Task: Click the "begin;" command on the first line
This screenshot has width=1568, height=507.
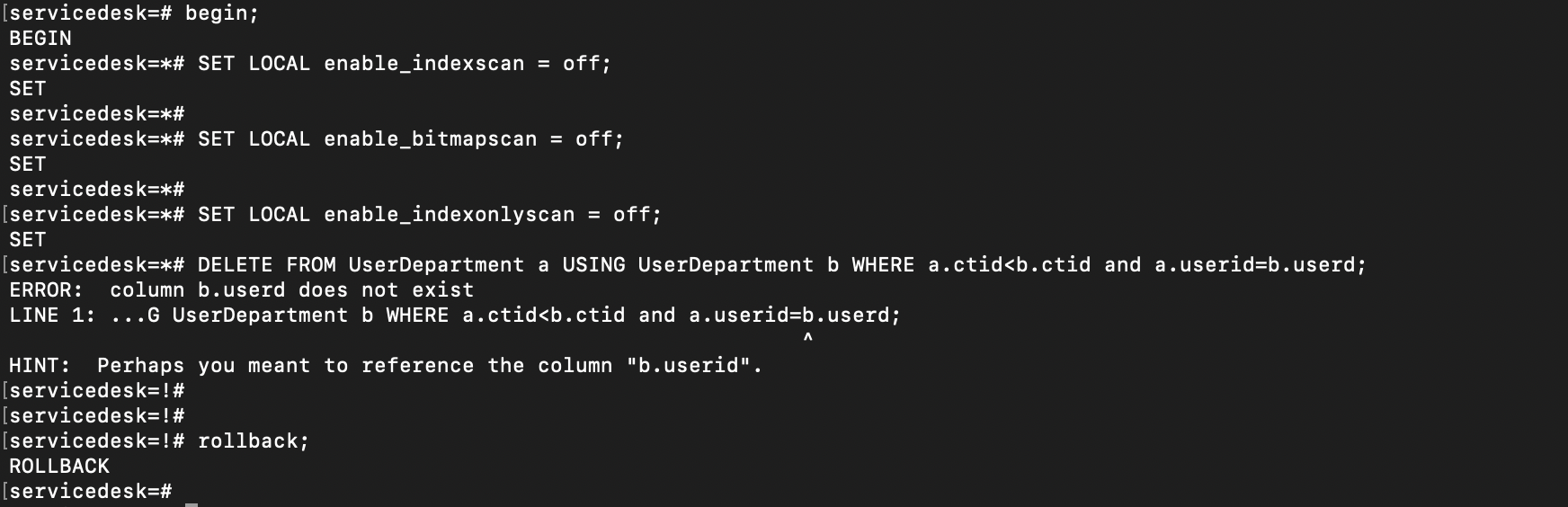Action: [221, 13]
